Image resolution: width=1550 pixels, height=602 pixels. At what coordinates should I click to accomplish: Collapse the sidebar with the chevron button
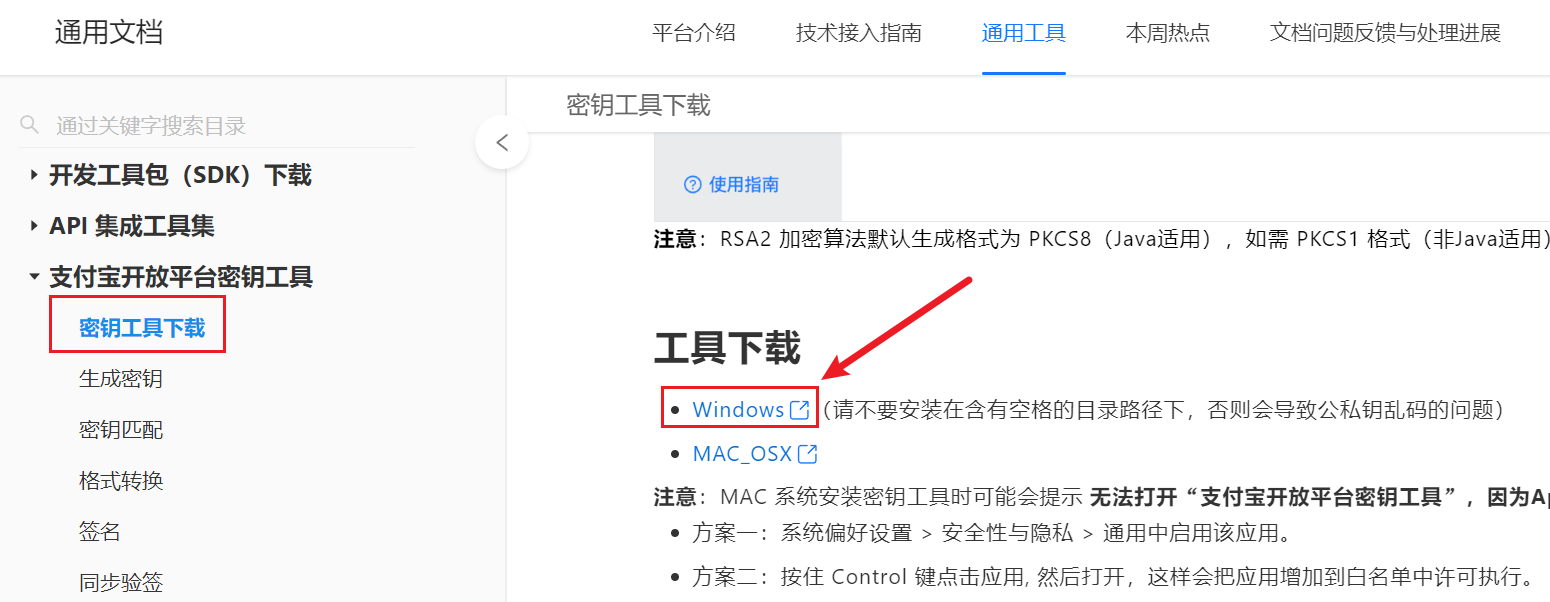pos(502,142)
